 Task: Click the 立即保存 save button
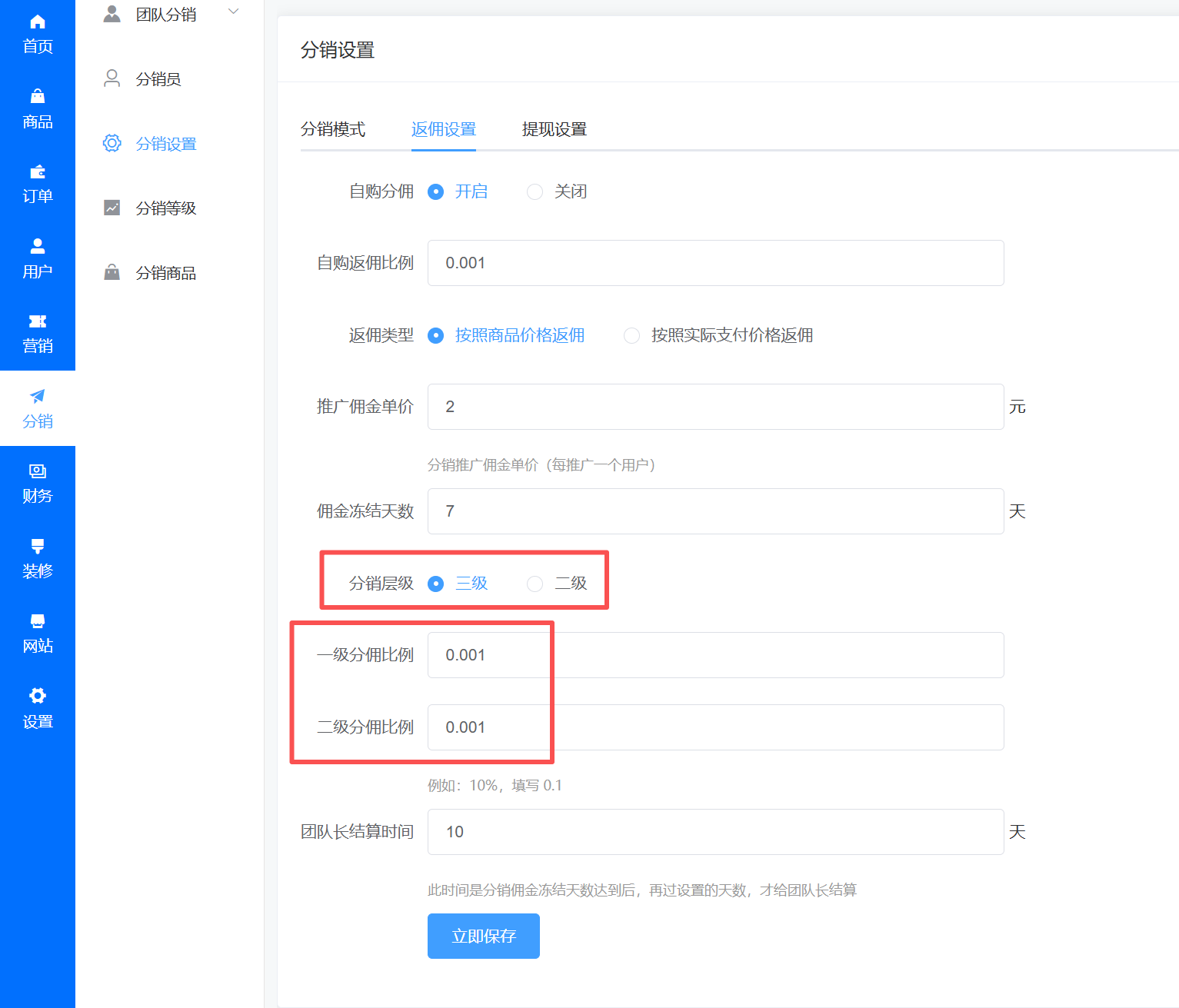[483, 936]
